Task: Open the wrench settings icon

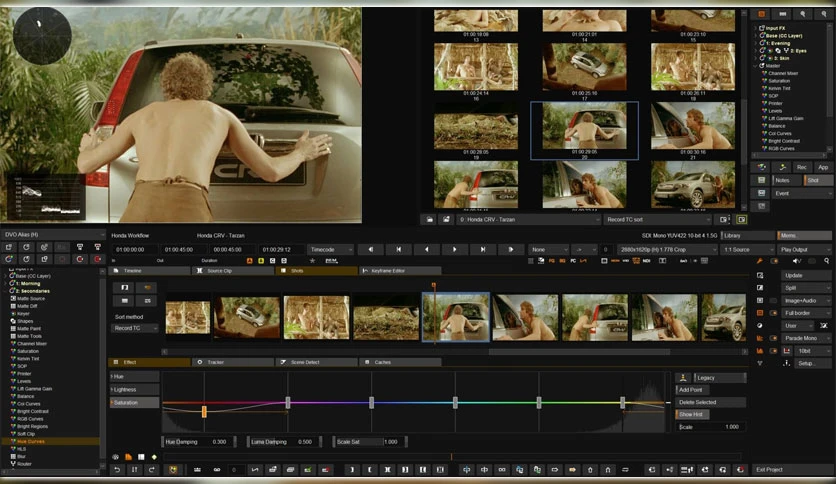Action: point(760,261)
